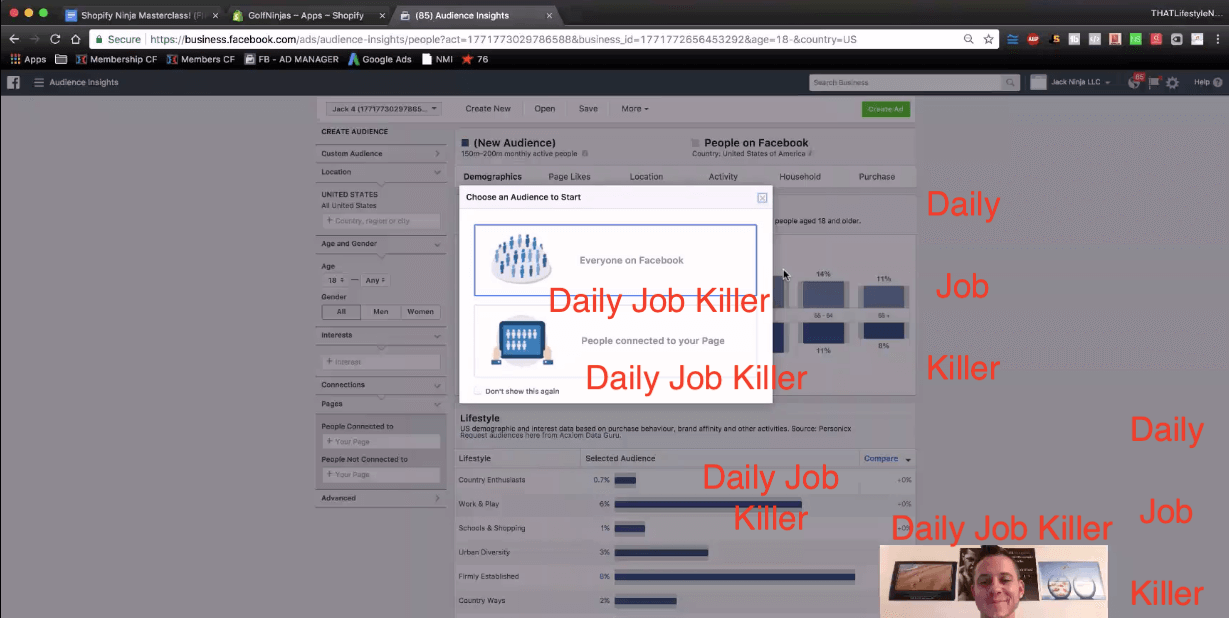
Task: Open the settings gear icon
Action: pos(1172,82)
